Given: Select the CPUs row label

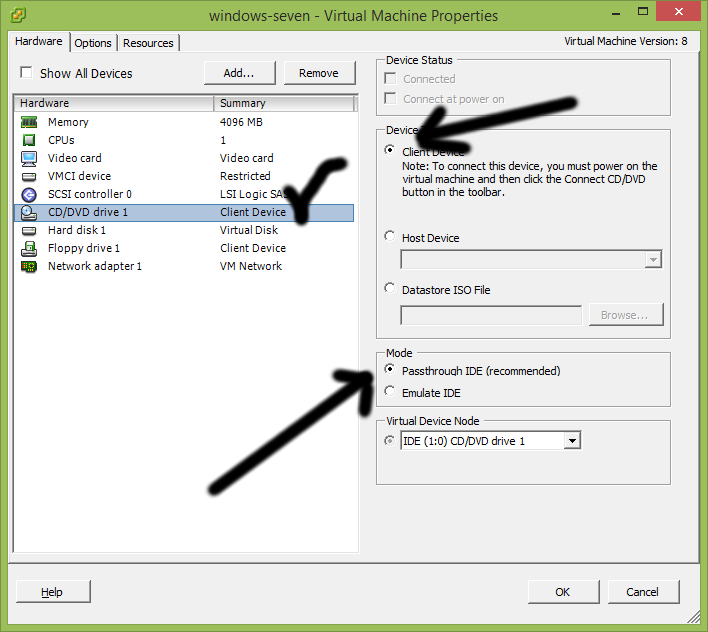Looking at the screenshot, I should pos(61,140).
